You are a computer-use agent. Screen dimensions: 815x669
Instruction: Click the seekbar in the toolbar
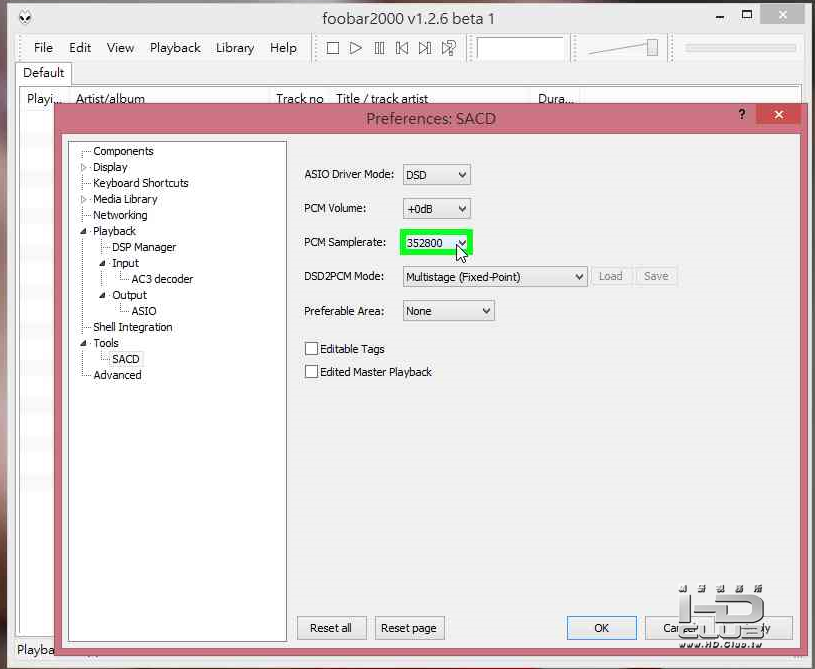pyautogui.click(x=740, y=48)
